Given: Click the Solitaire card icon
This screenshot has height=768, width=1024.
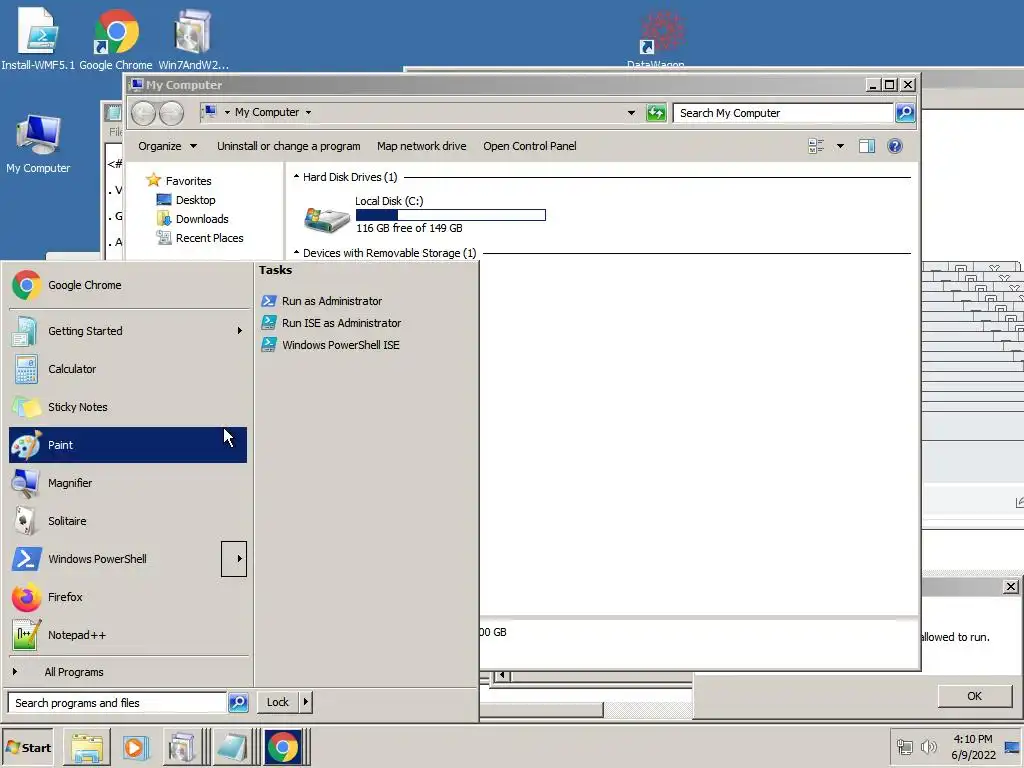Looking at the screenshot, I should pyautogui.click(x=25, y=521).
